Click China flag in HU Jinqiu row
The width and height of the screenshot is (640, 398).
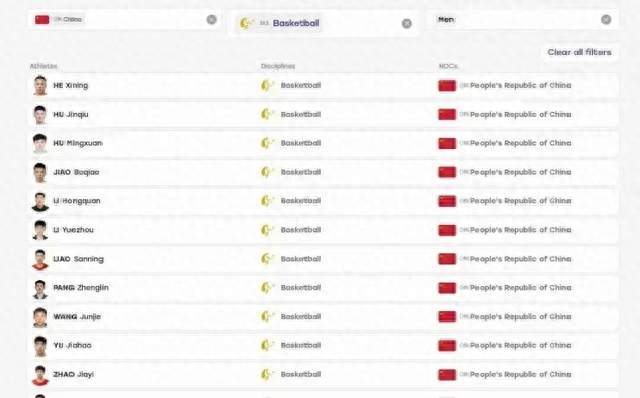(x=447, y=115)
